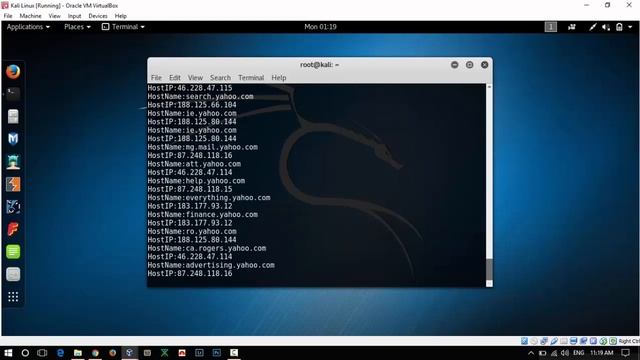Open the VirtualBox Help menu

tap(120, 16)
